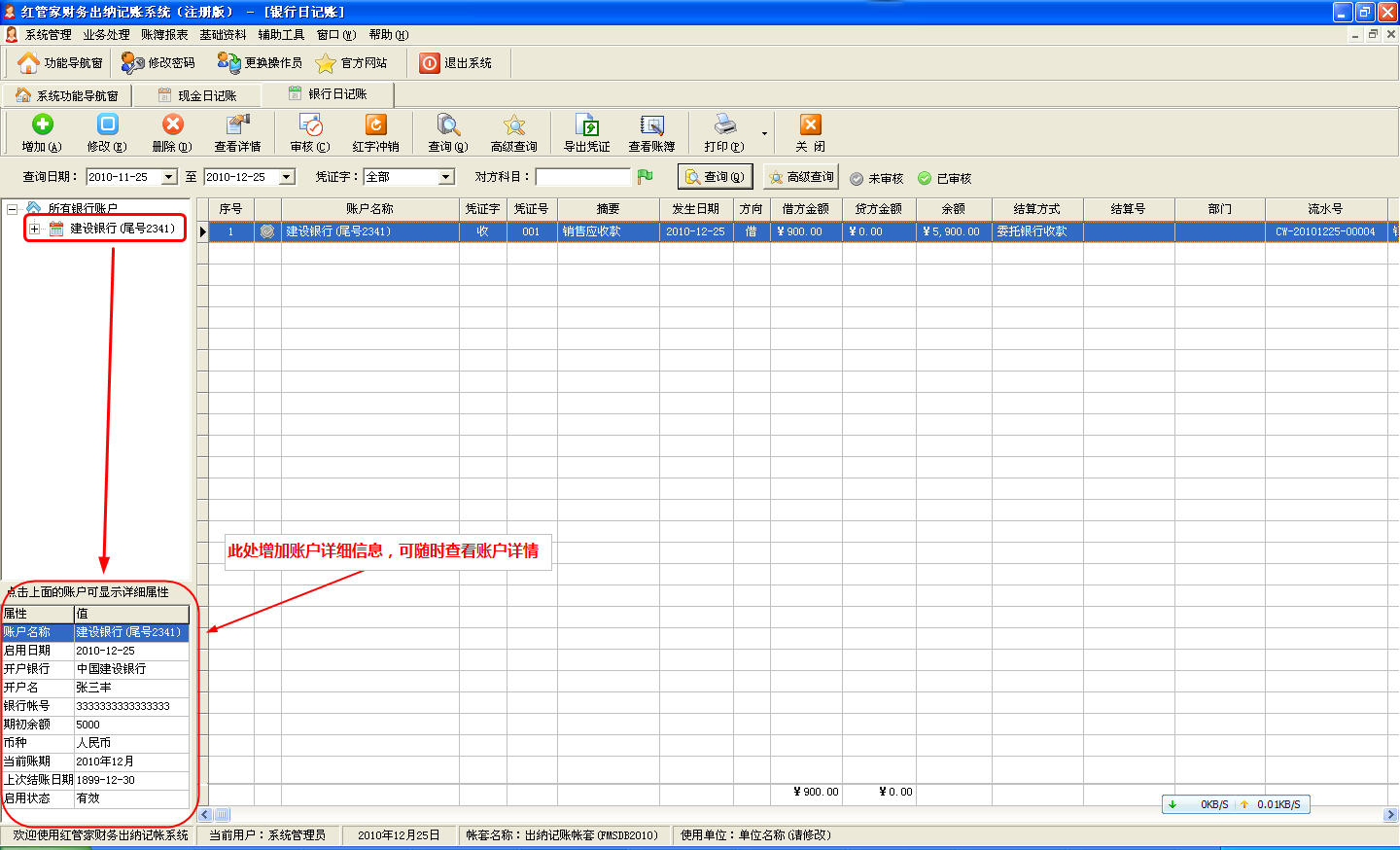Open the voucher type (凭证字) dropdown
The height and width of the screenshot is (850, 1400).
click(446, 177)
